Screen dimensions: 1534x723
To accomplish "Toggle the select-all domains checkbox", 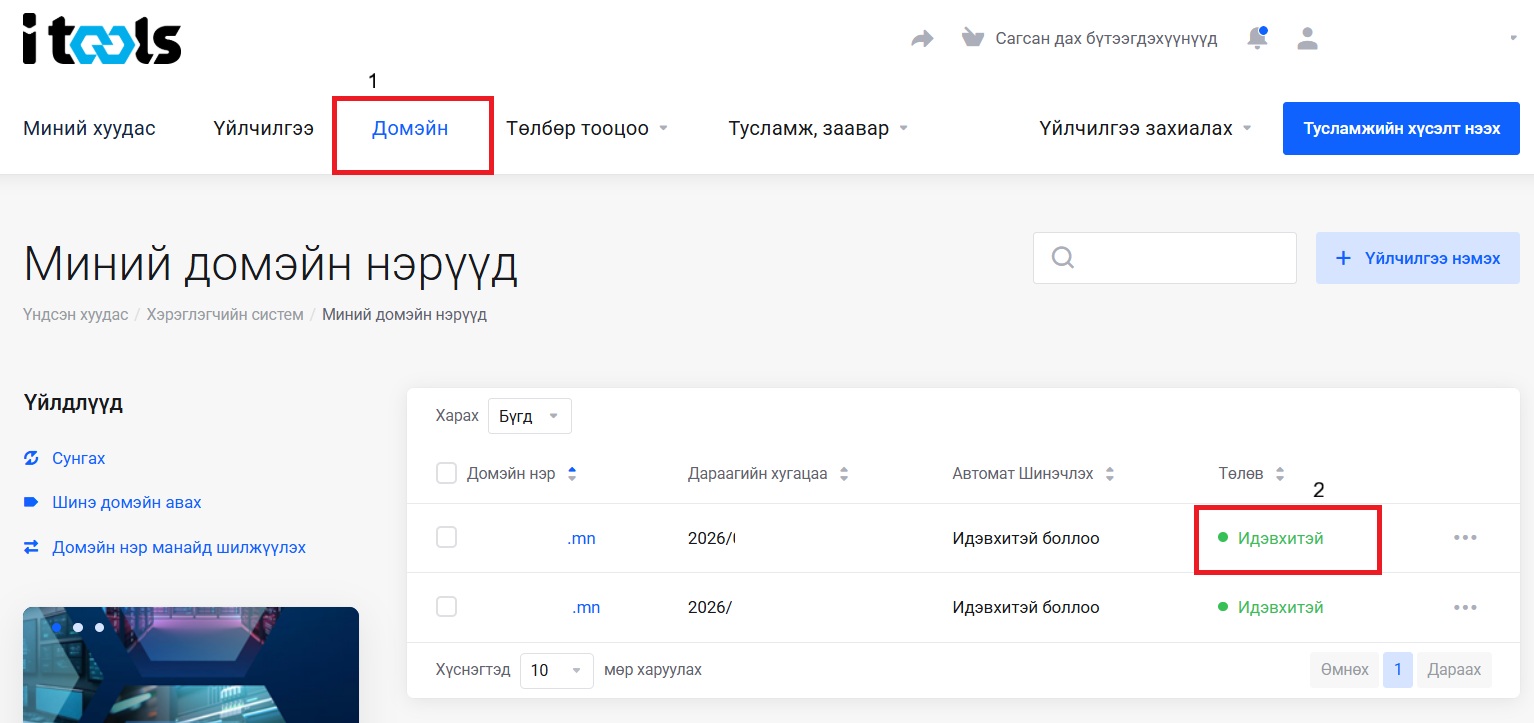I will coord(447,473).
